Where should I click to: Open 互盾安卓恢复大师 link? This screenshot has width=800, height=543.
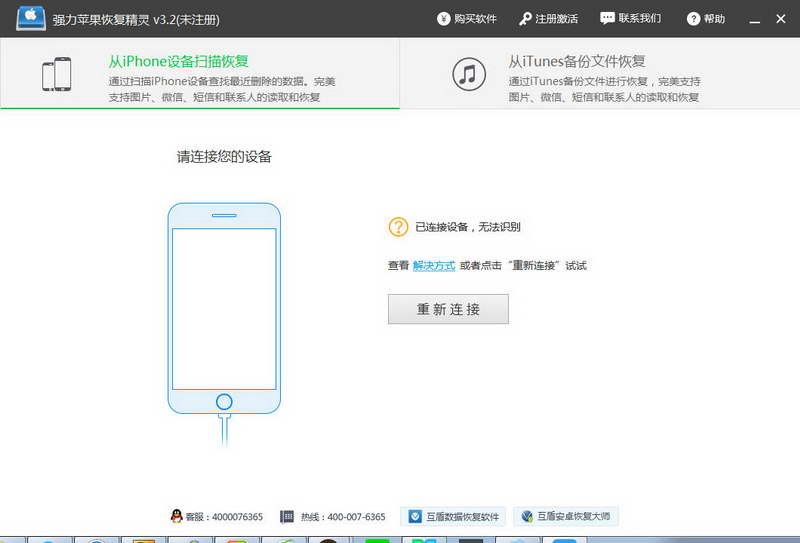click(x=566, y=516)
